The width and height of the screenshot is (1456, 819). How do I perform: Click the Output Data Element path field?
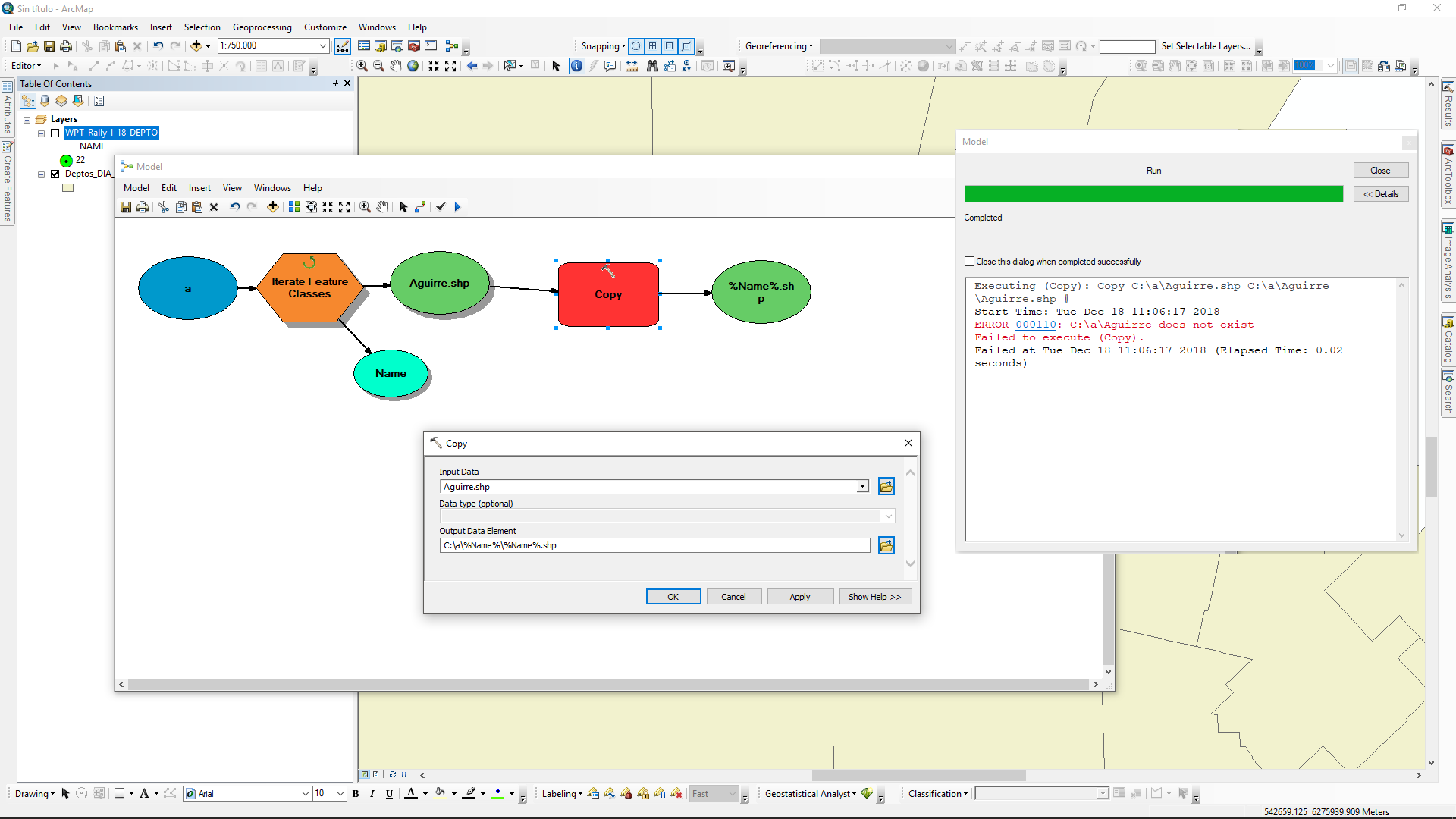(654, 545)
